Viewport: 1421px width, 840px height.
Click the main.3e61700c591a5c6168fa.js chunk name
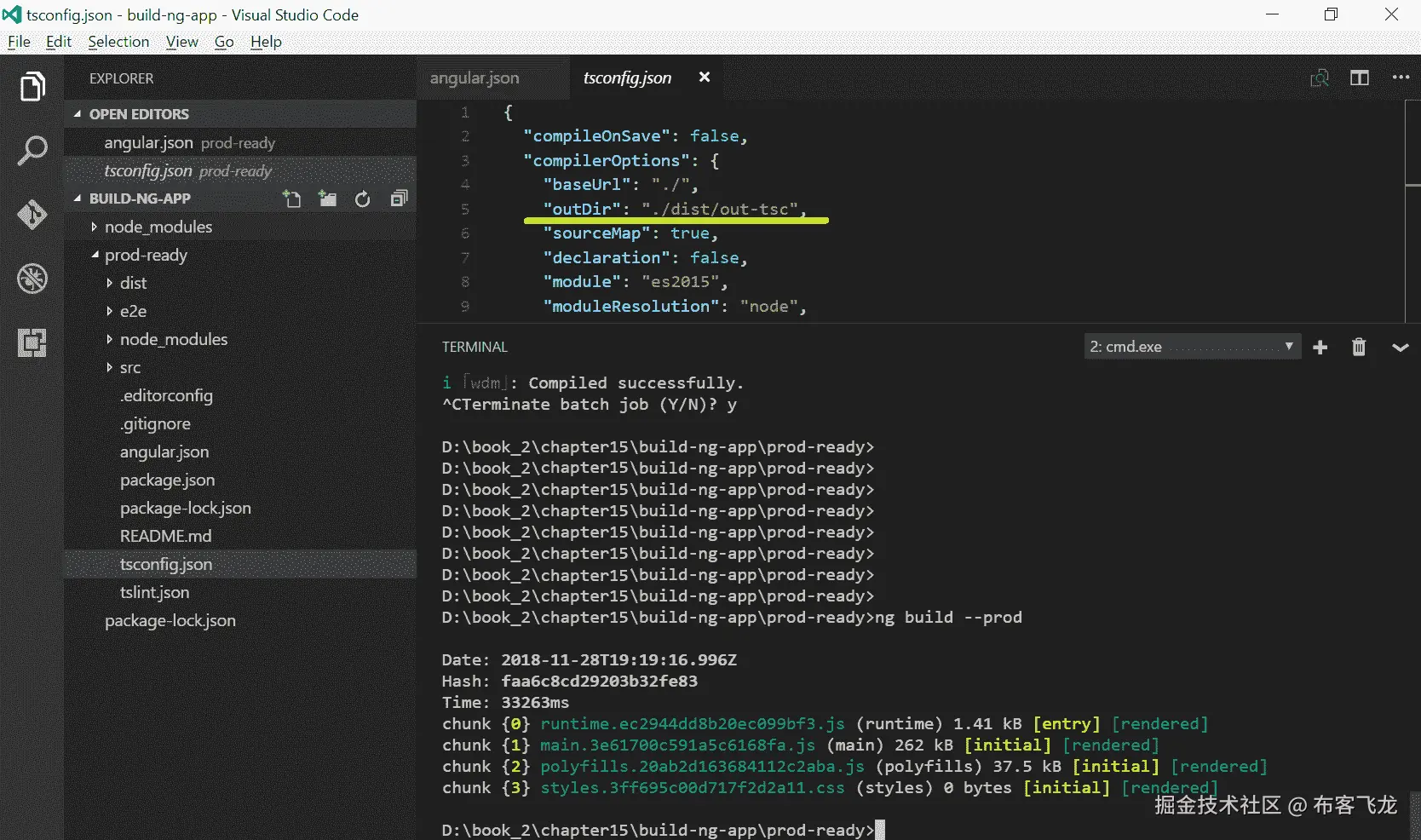(678, 745)
